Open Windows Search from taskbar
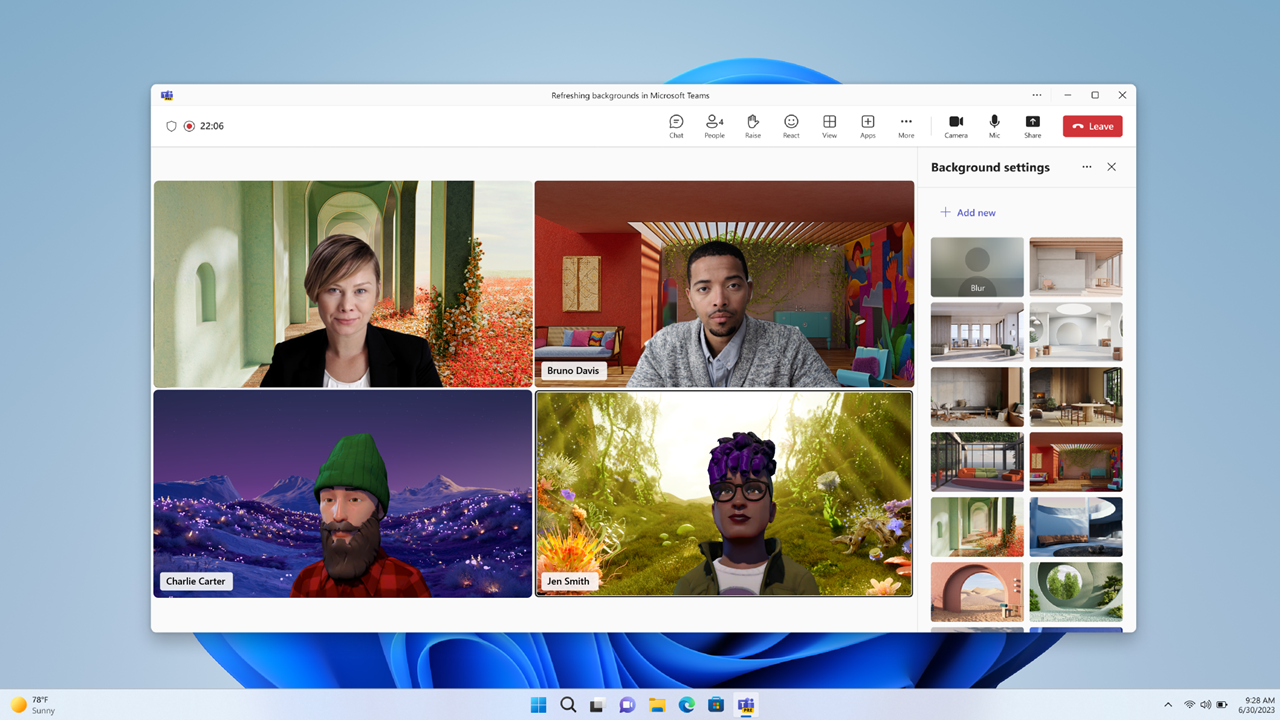 click(x=568, y=705)
